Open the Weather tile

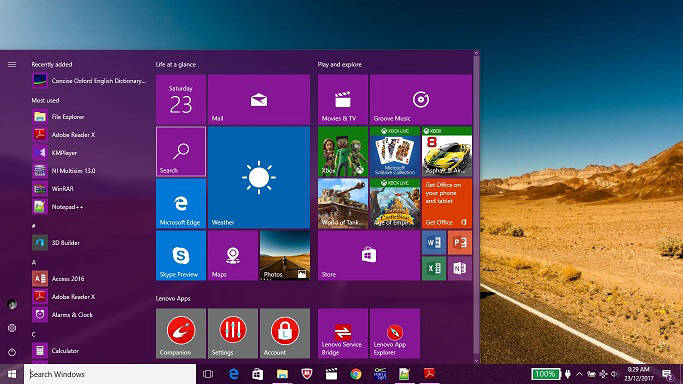tap(259, 177)
